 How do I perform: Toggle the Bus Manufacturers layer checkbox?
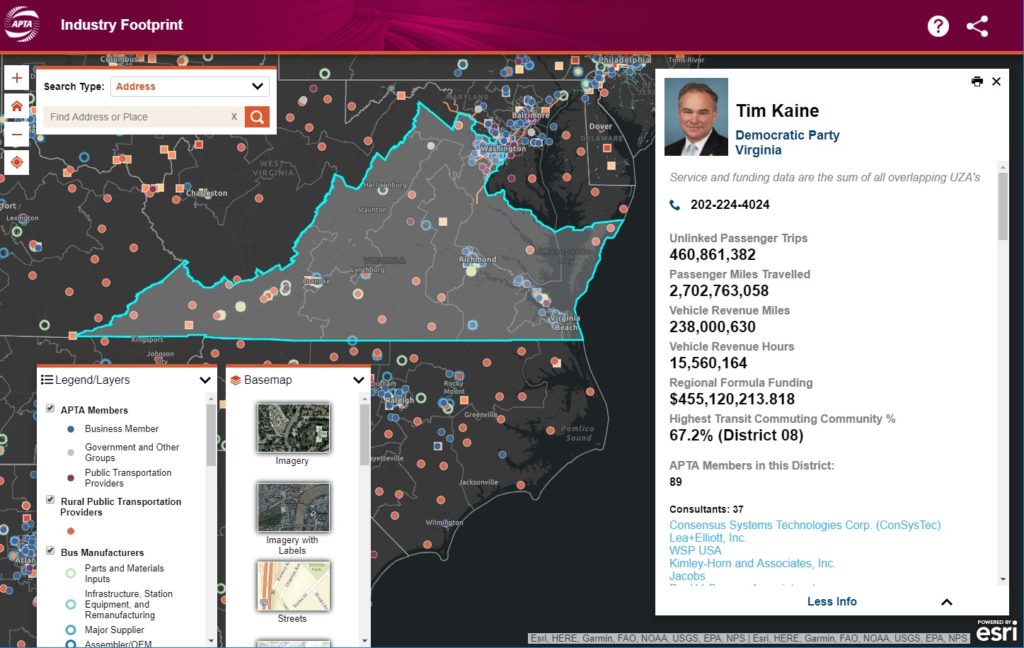click(x=50, y=551)
